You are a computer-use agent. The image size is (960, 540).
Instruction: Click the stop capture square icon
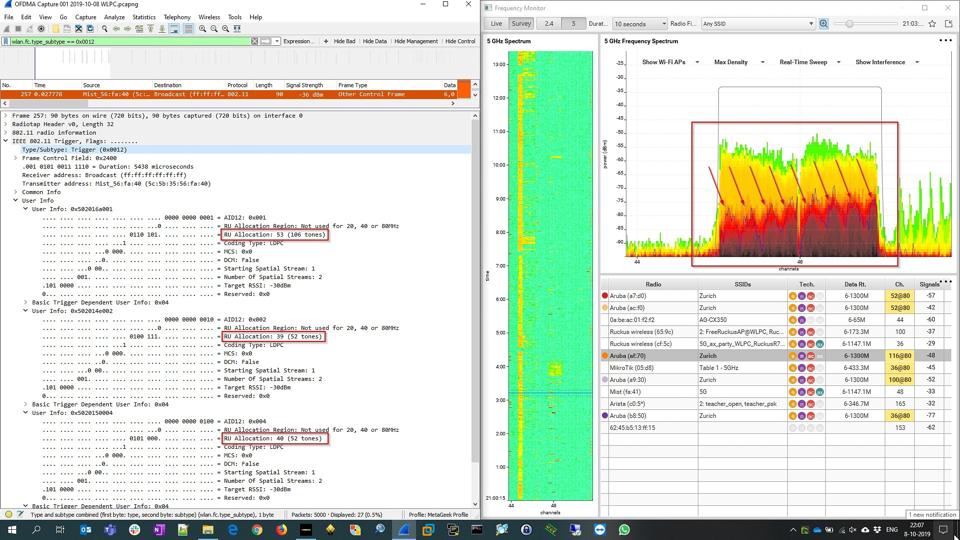[18, 29]
